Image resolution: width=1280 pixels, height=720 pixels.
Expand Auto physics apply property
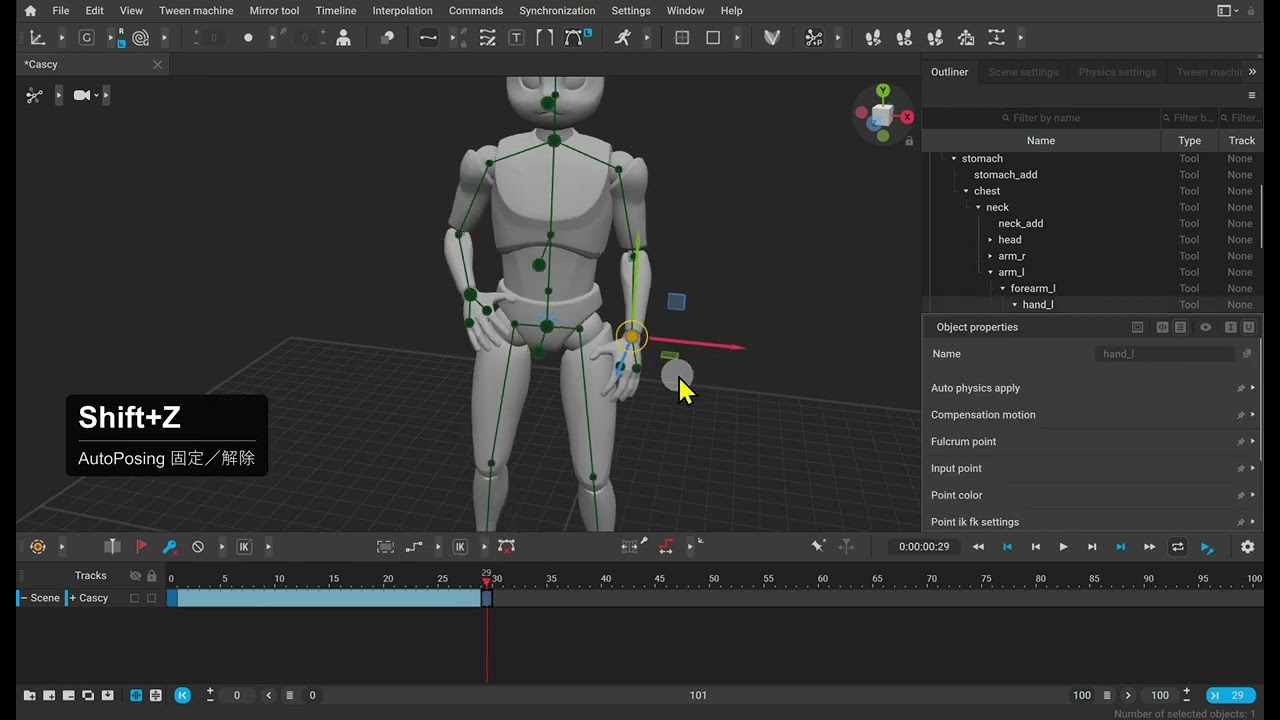pos(1253,388)
